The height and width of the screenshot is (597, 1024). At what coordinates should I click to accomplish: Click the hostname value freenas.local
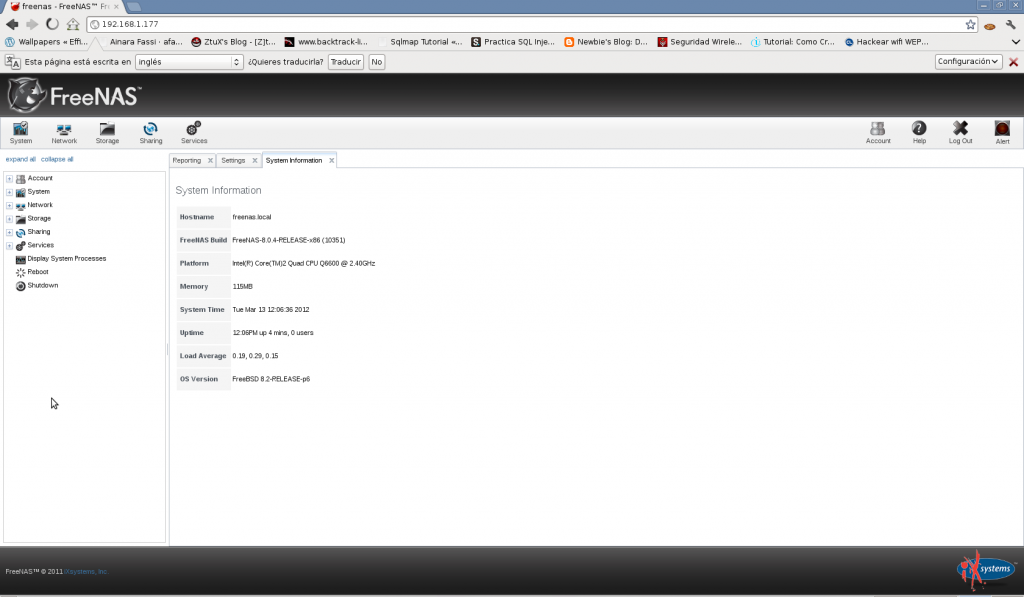pyautogui.click(x=251, y=217)
